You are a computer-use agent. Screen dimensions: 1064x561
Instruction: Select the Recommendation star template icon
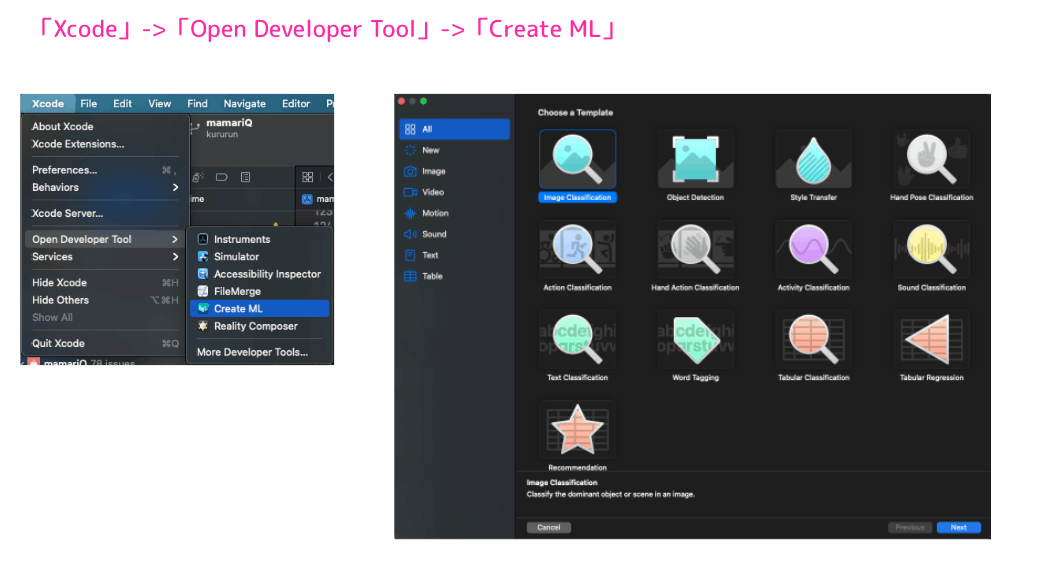tap(577, 429)
